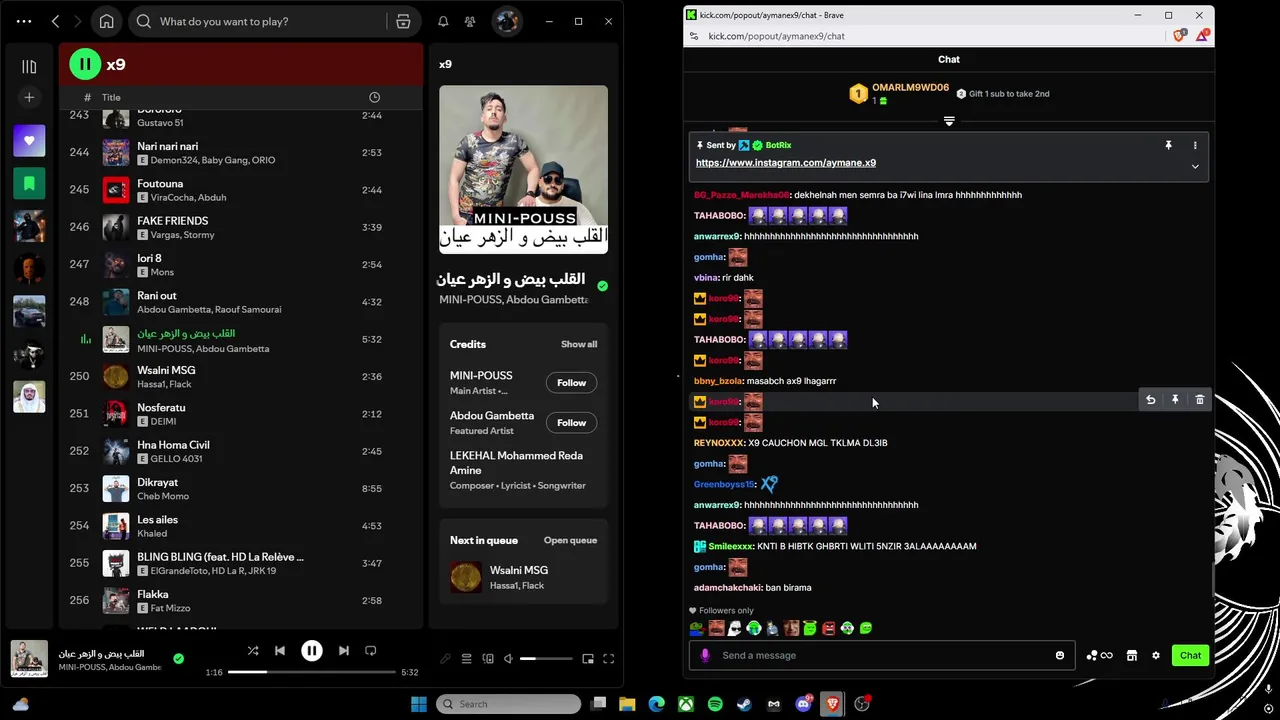Image resolution: width=1280 pixels, height=720 pixels.
Task: Skip to previous track
Action: coord(280,650)
